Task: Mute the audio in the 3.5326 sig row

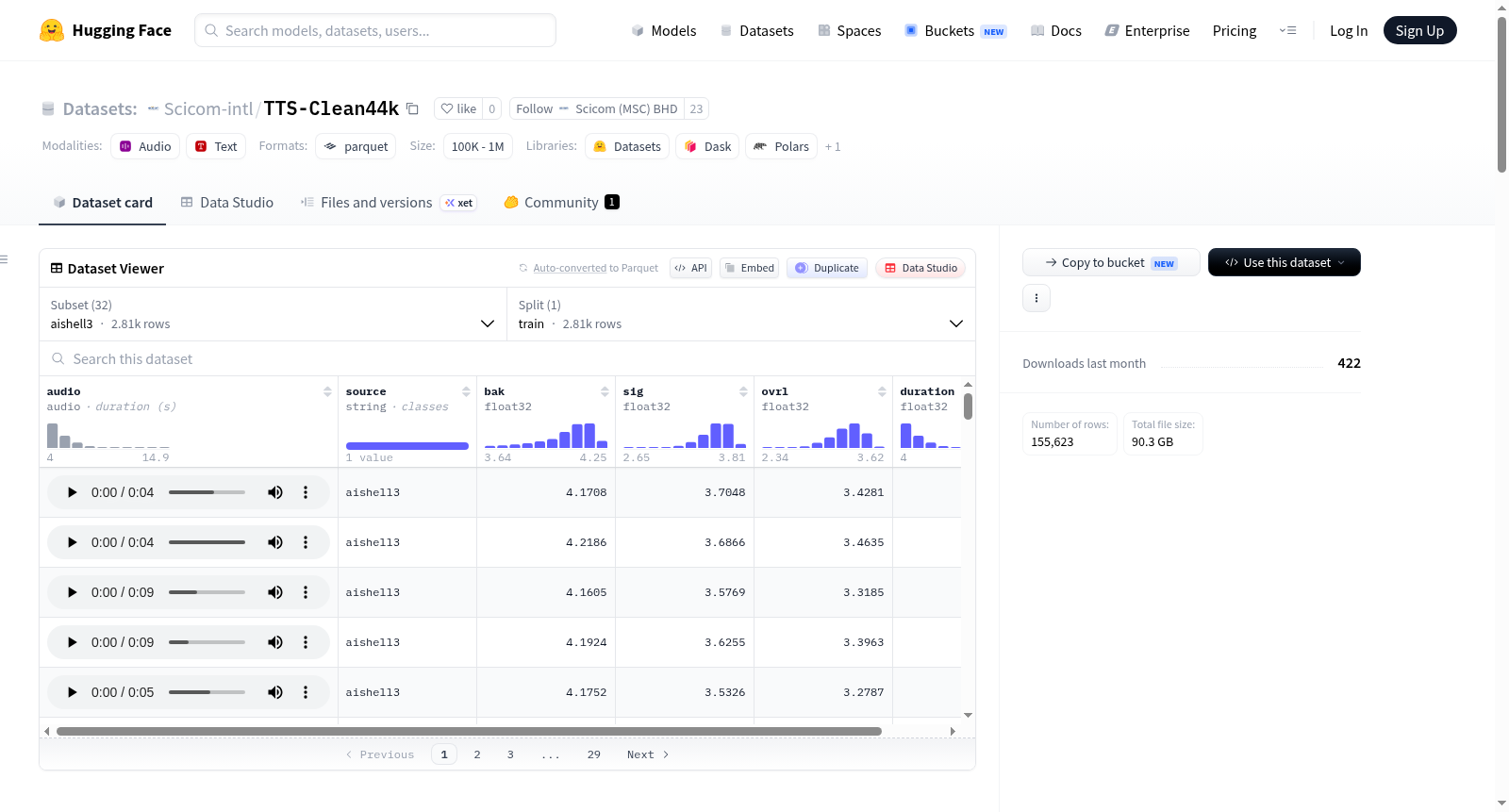Action: point(275,692)
